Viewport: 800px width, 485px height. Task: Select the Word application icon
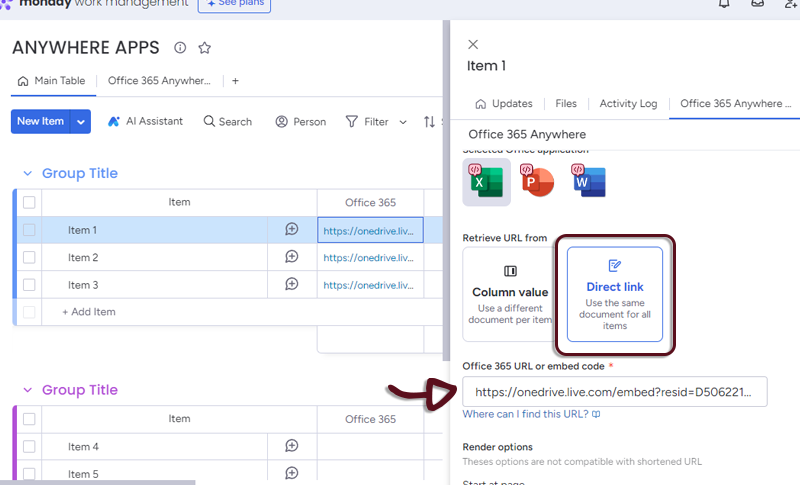[588, 182]
